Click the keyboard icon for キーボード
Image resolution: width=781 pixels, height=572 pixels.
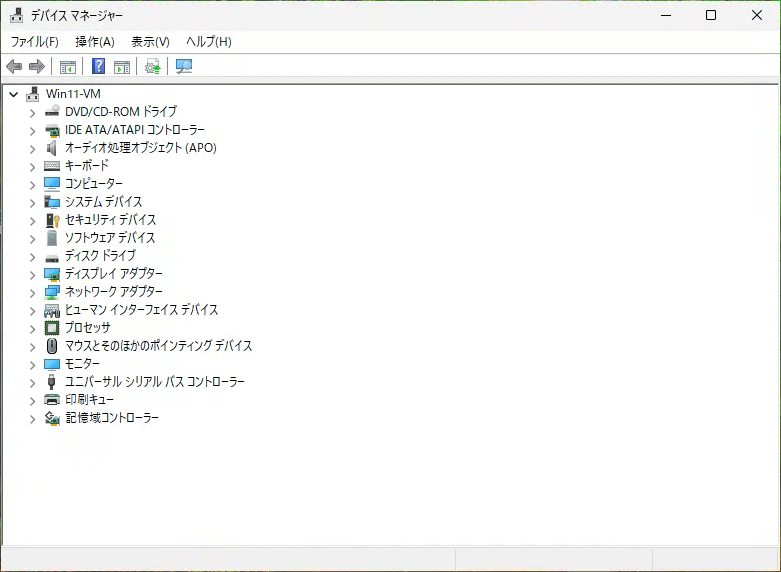pyautogui.click(x=52, y=166)
